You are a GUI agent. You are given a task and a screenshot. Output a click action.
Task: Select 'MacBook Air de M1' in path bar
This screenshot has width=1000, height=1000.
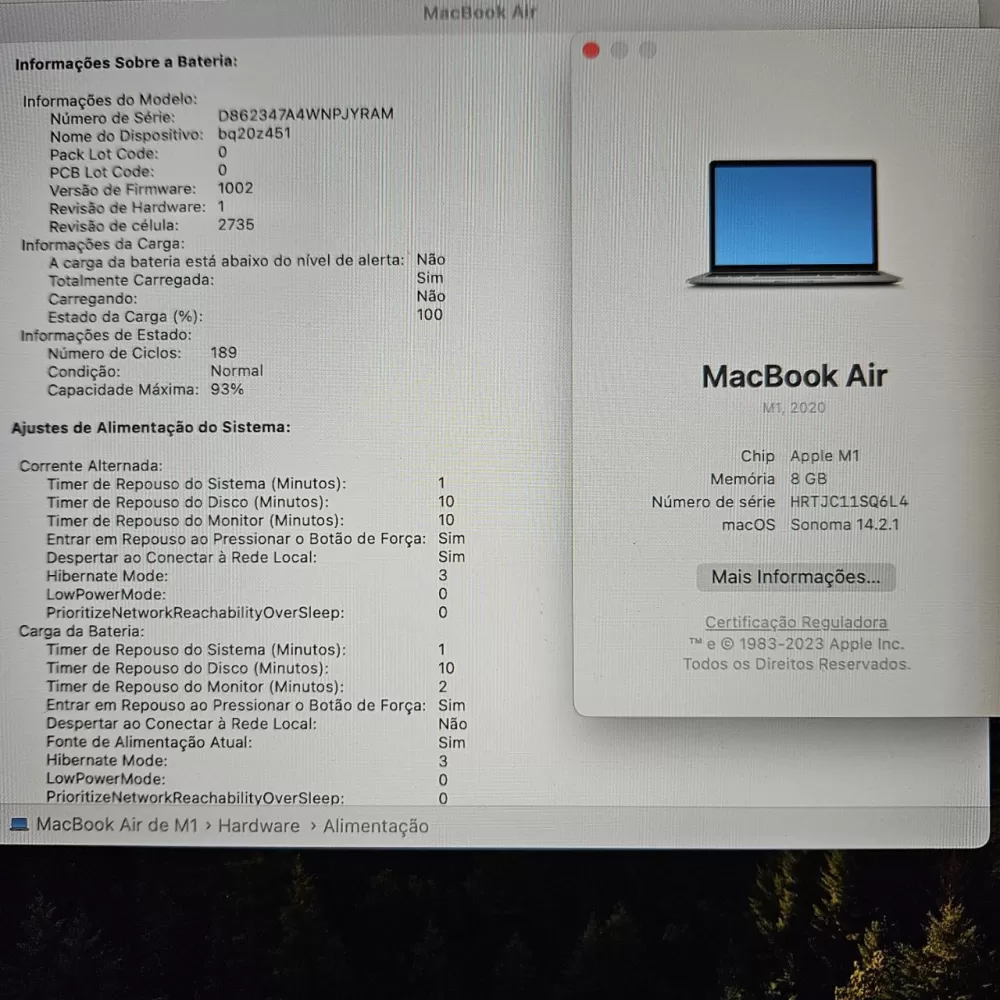(117, 825)
